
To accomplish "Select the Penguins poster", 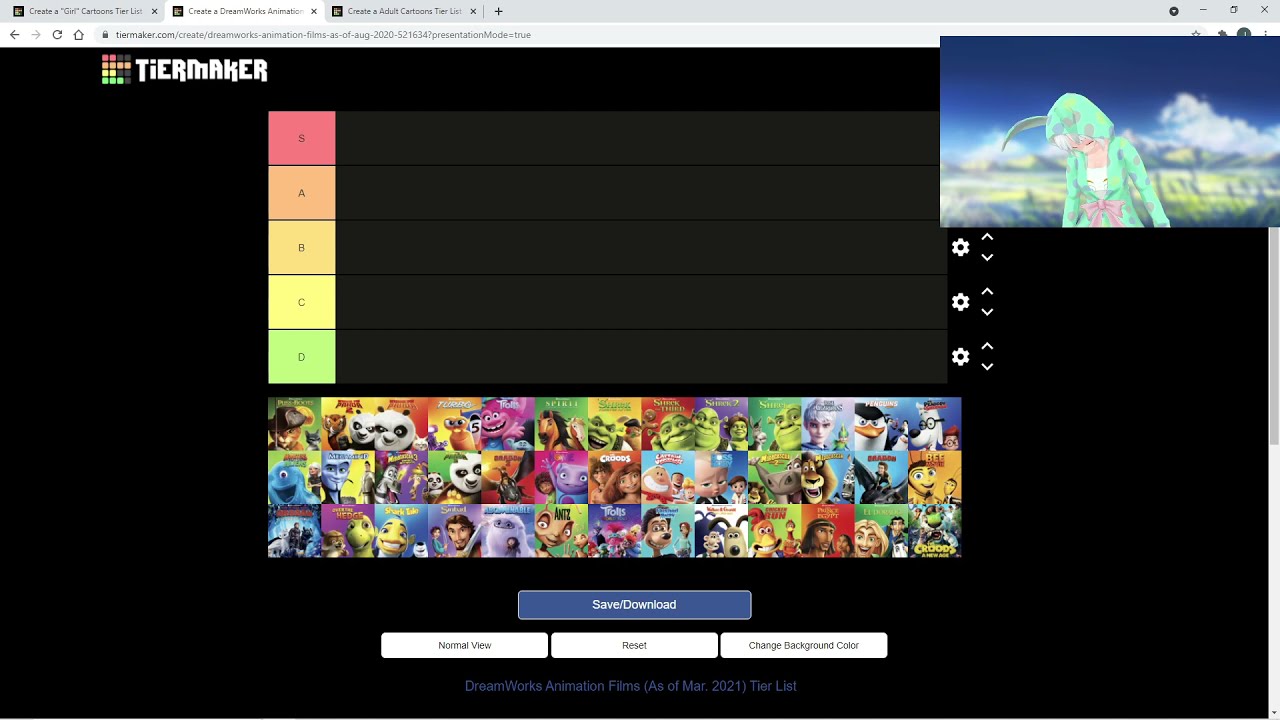I will [881, 424].
